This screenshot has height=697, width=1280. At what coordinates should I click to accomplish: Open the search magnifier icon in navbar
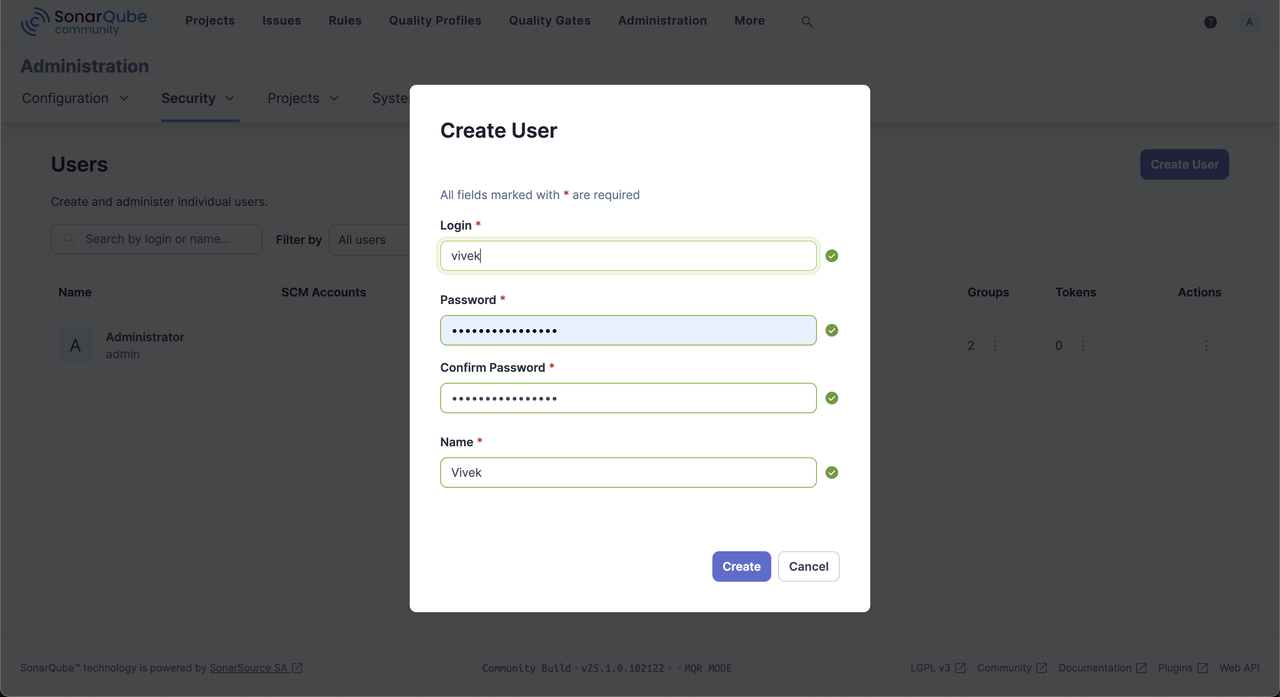807,22
